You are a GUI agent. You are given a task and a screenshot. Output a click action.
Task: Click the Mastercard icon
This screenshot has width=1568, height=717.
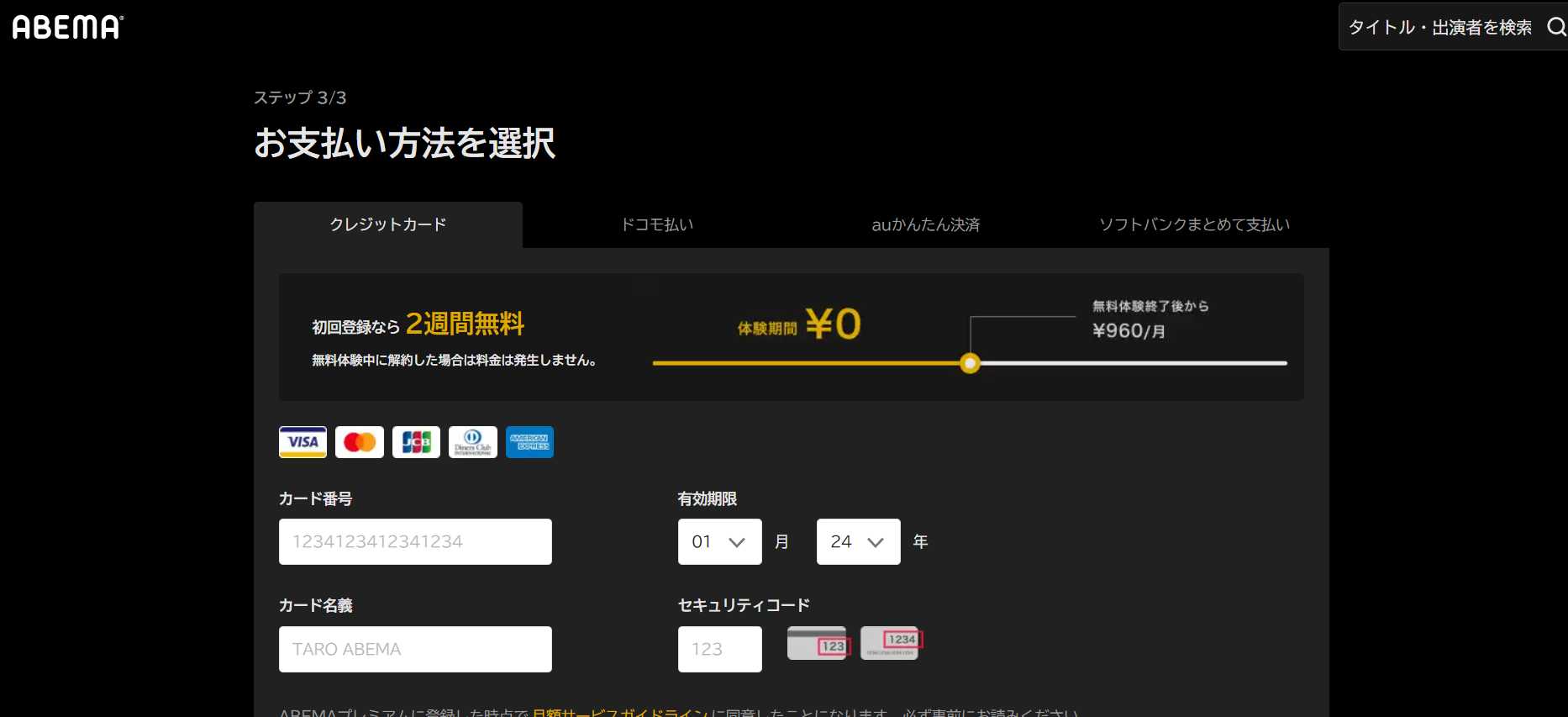click(360, 442)
